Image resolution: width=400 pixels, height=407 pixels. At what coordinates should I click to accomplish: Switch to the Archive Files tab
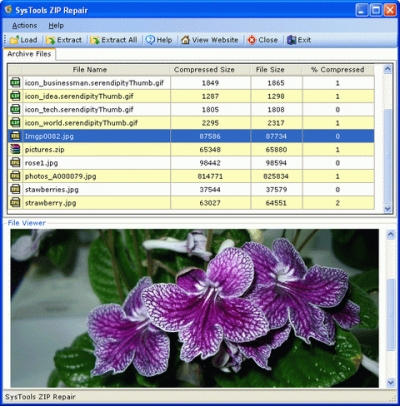[29, 54]
